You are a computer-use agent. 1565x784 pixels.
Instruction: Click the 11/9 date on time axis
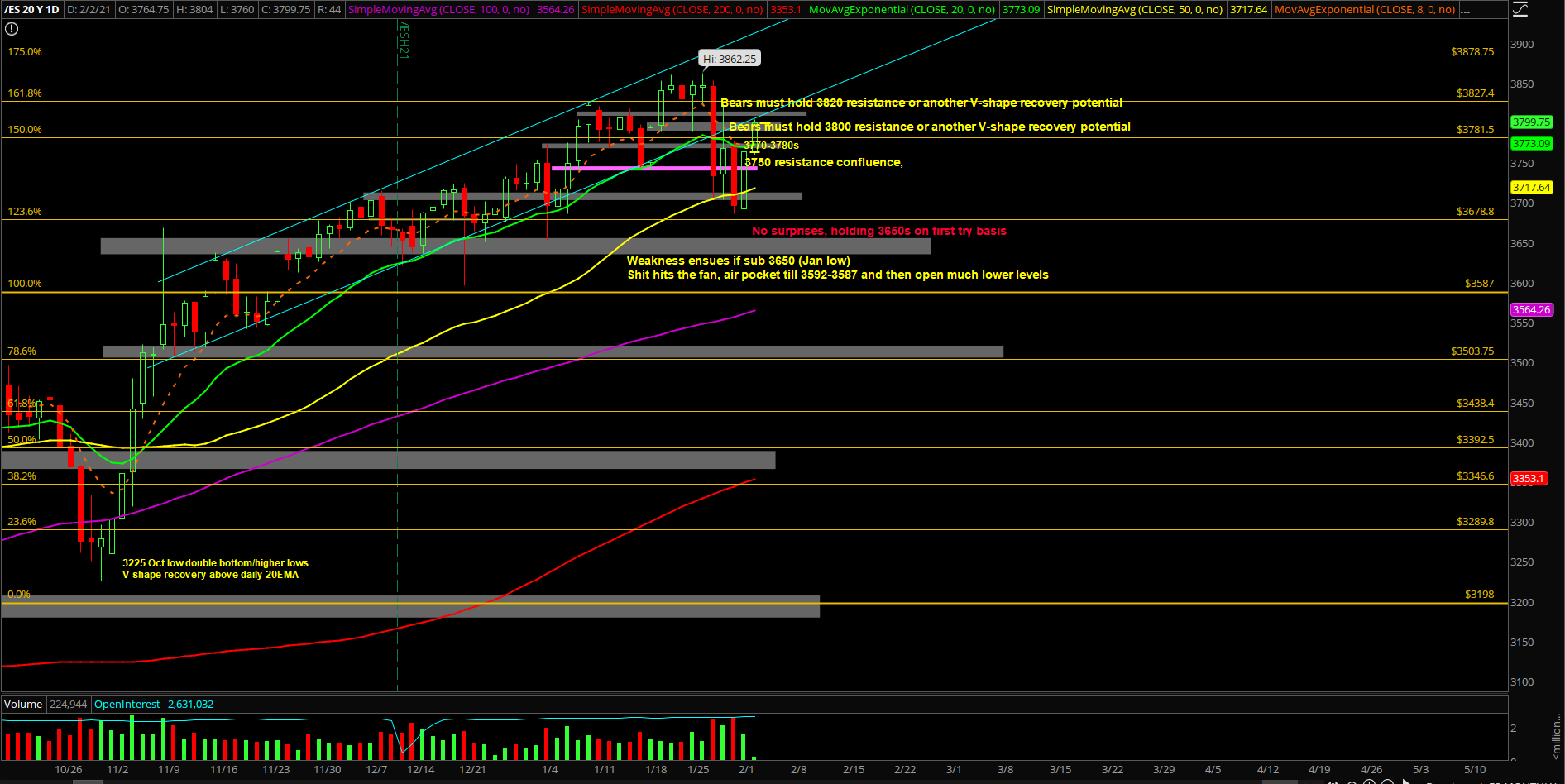point(169,770)
